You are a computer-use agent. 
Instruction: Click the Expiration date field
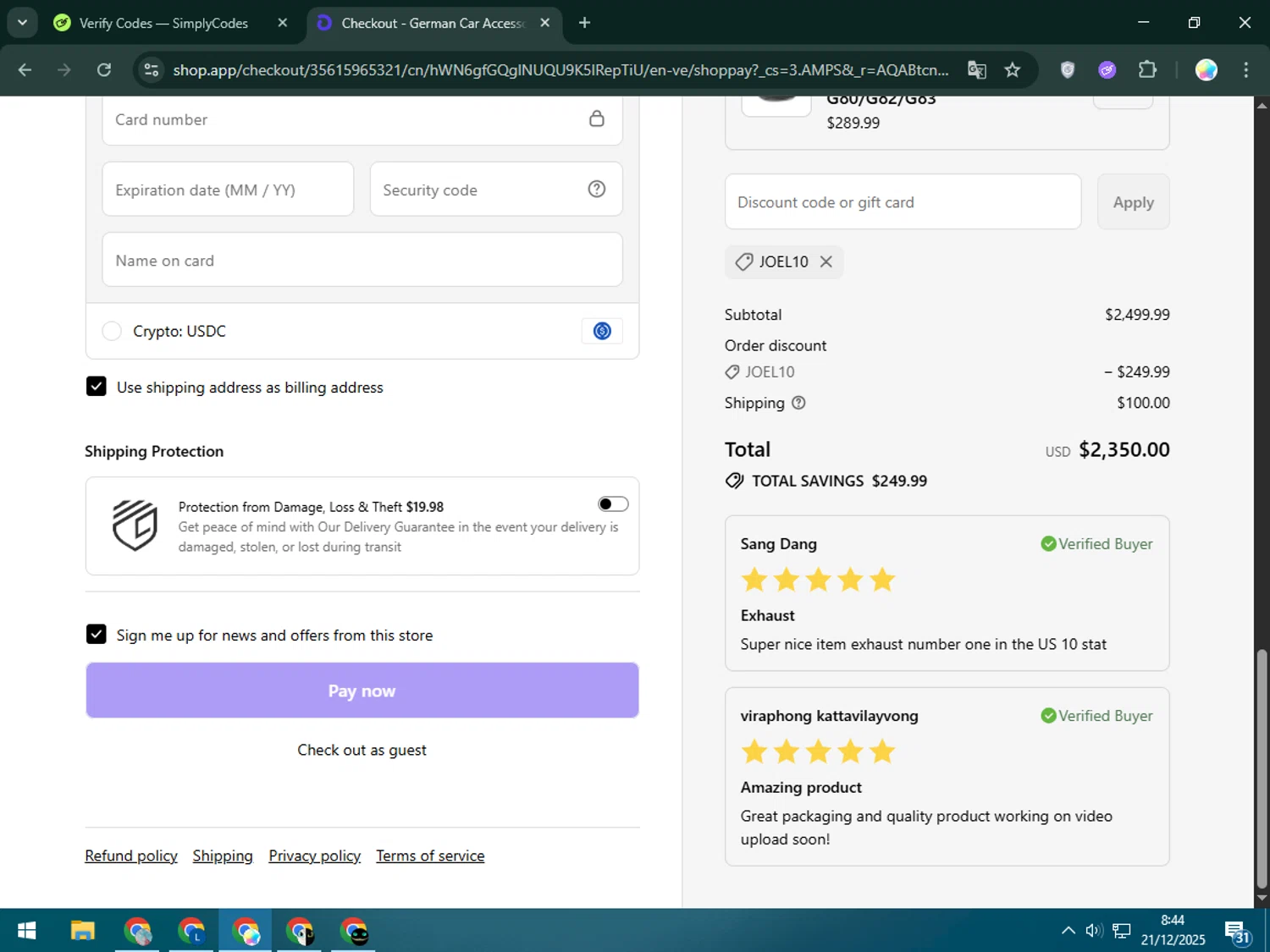point(228,190)
